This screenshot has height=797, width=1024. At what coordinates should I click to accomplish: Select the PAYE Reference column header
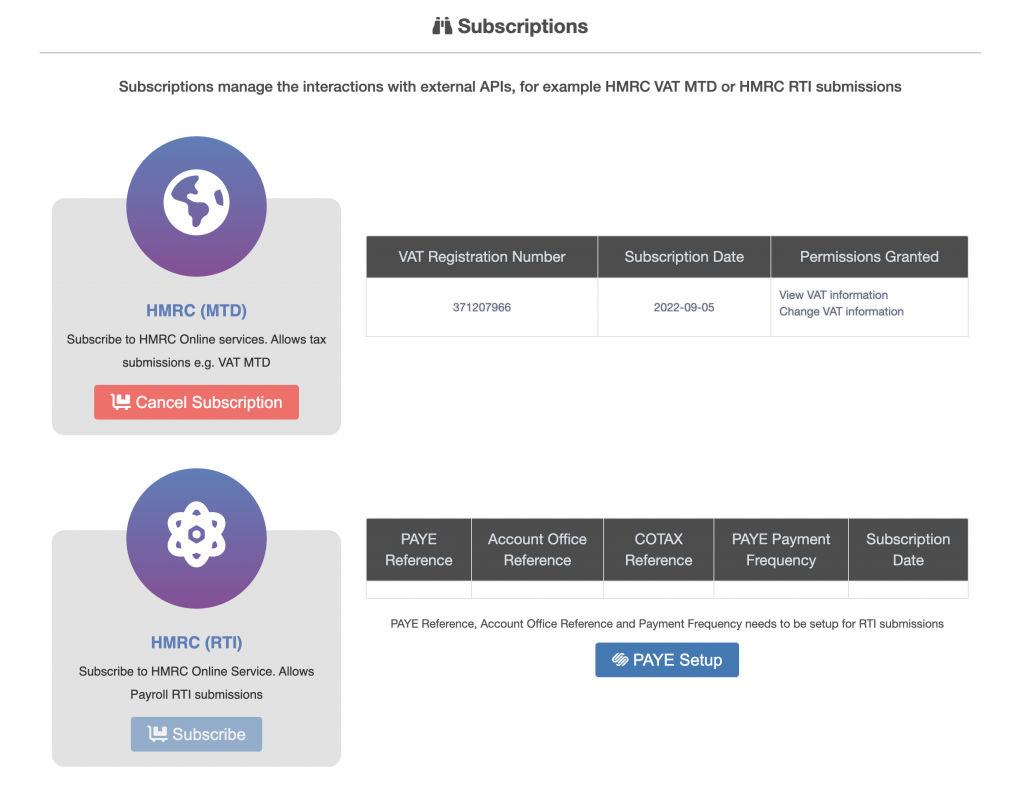pyautogui.click(x=418, y=549)
